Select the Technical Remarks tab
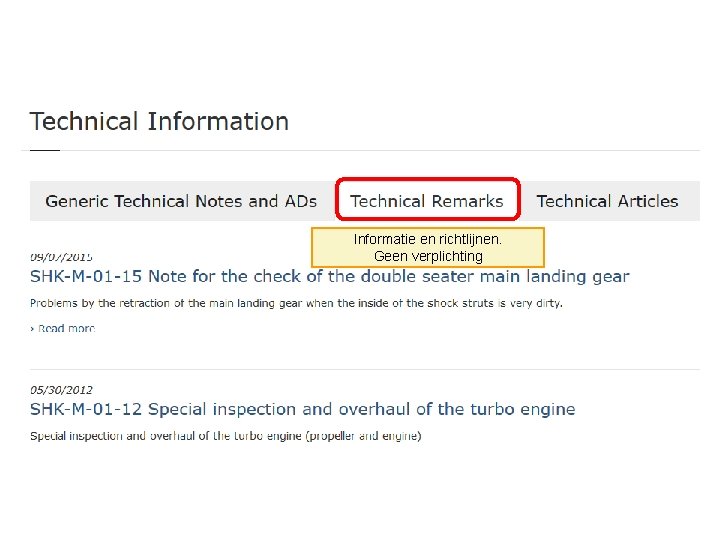Screen dimensions: 720x540 coord(427,201)
